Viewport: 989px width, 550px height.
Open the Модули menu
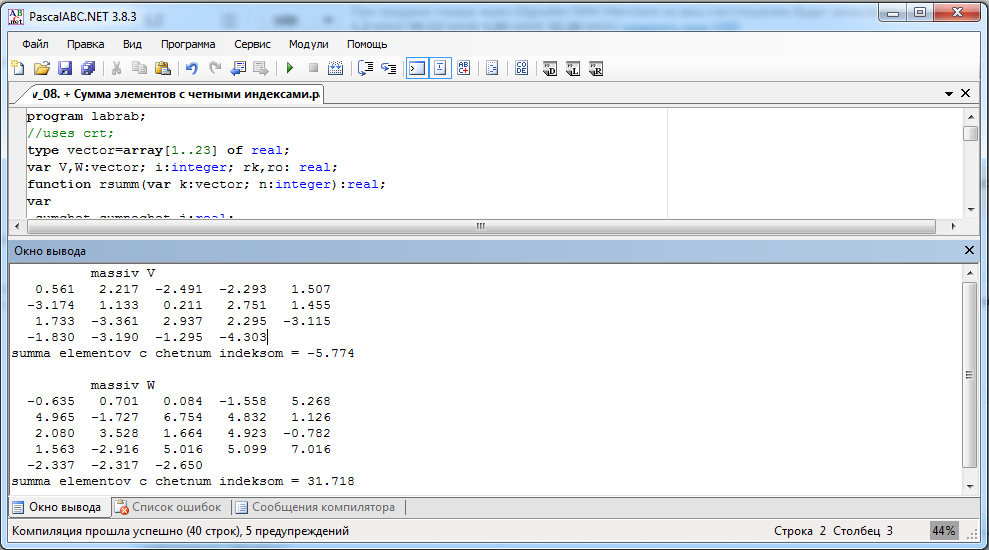[308, 44]
